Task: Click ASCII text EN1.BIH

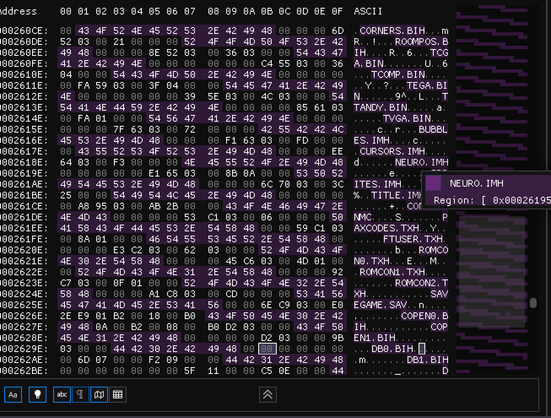Action: tap(375, 338)
